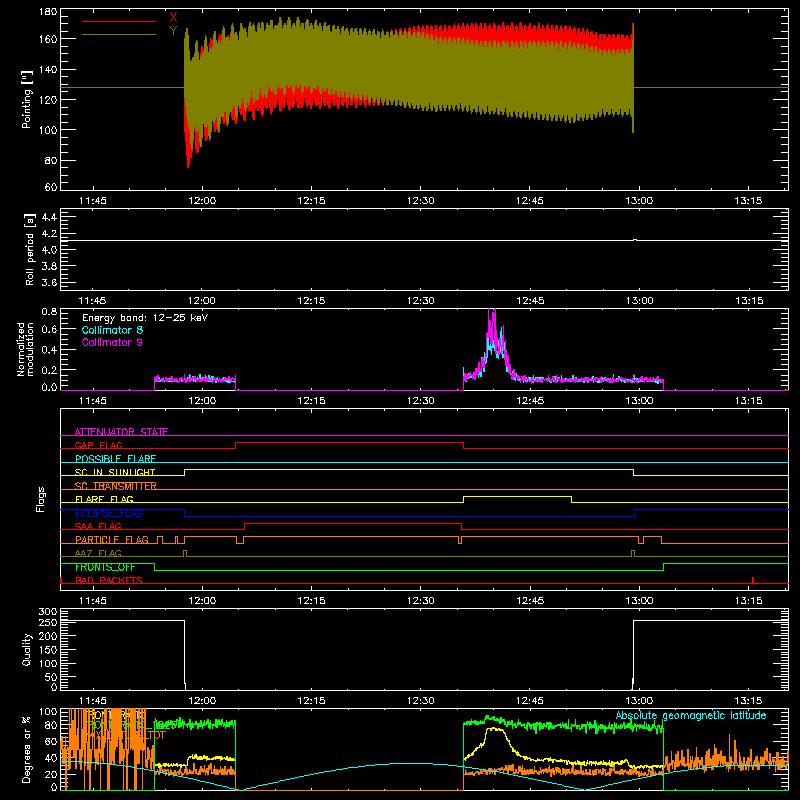Click the 'Roll period [s]' axis title

(29, 249)
